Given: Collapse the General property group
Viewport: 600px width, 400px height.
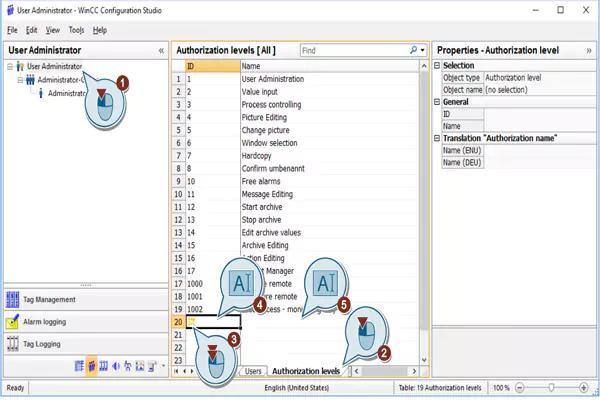Looking at the screenshot, I should [437, 102].
